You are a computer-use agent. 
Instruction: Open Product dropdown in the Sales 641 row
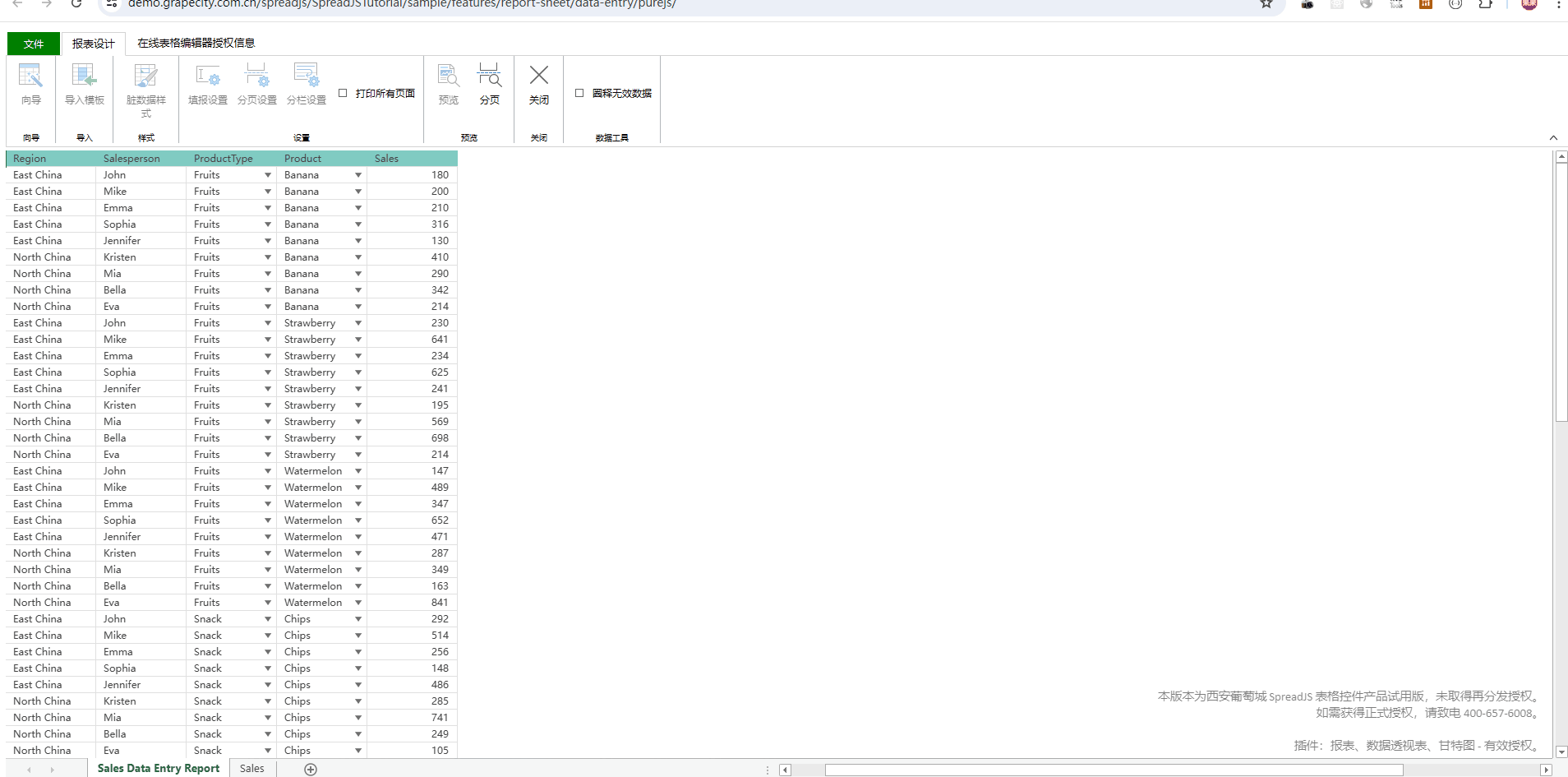358,340
